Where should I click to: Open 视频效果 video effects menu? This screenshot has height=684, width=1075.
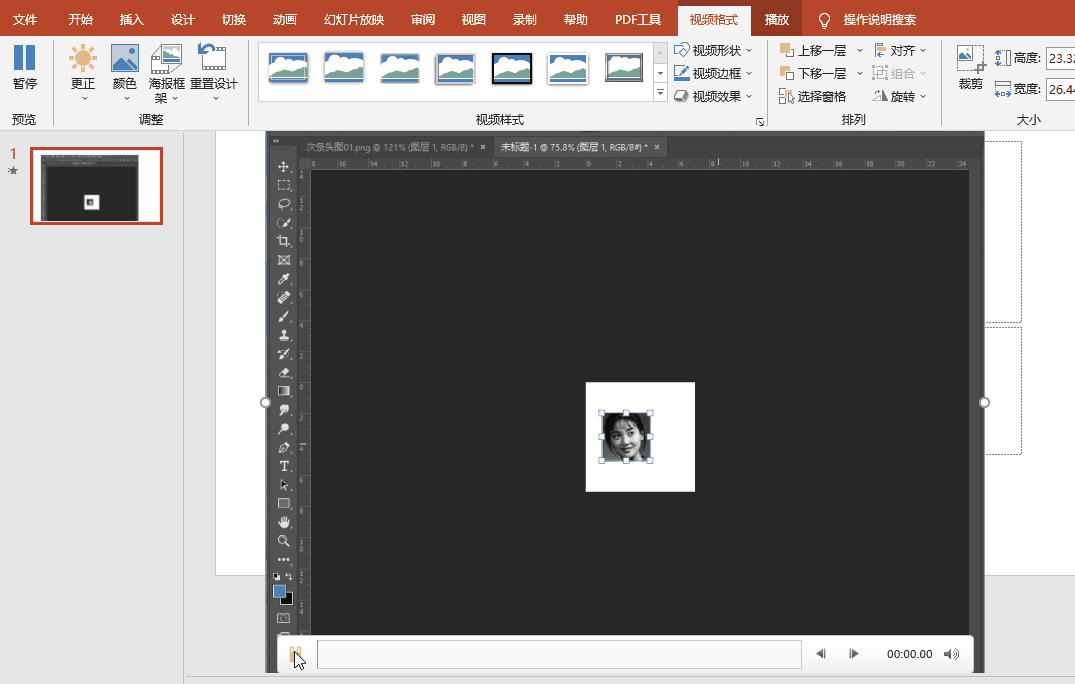pyautogui.click(x=713, y=96)
